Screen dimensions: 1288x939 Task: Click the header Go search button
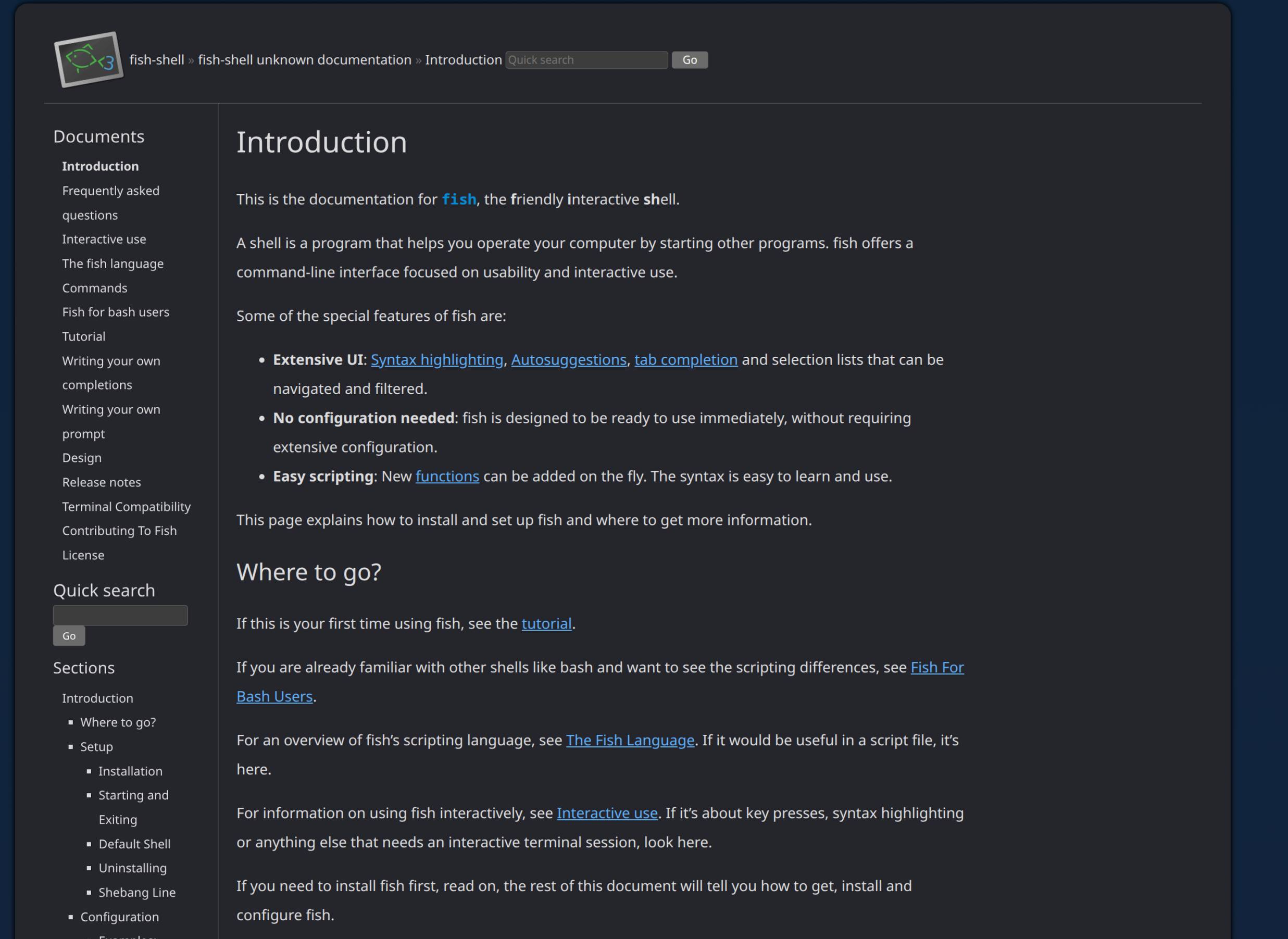coord(690,60)
